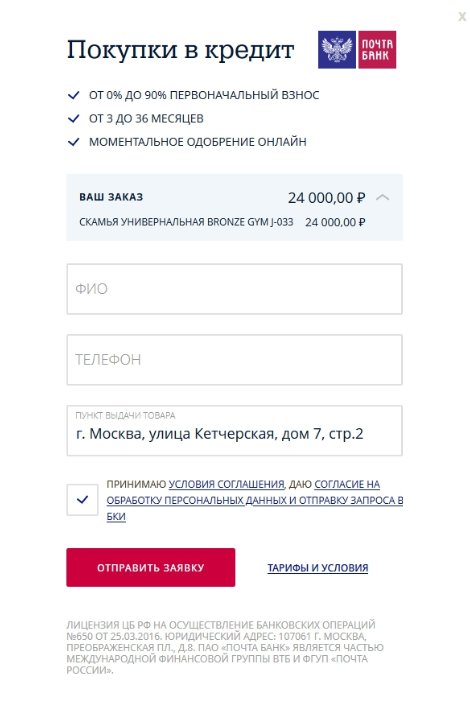The height and width of the screenshot is (705, 470).
Task: Click the БКИ link text
Action: tap(116, 516)
